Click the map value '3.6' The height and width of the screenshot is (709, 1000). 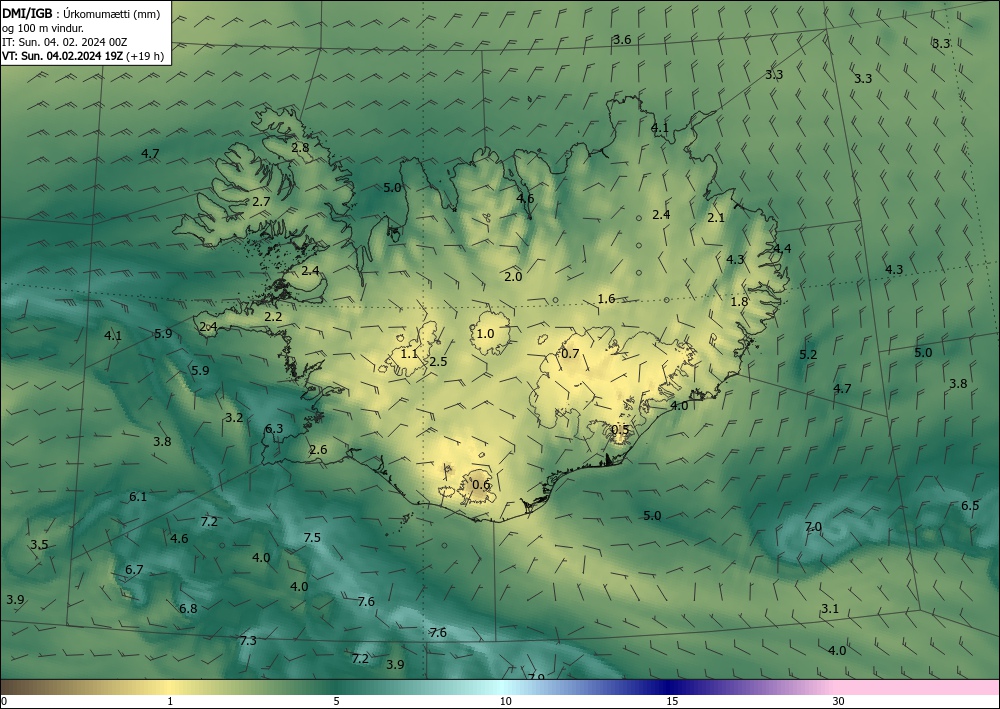coord(622,40)
